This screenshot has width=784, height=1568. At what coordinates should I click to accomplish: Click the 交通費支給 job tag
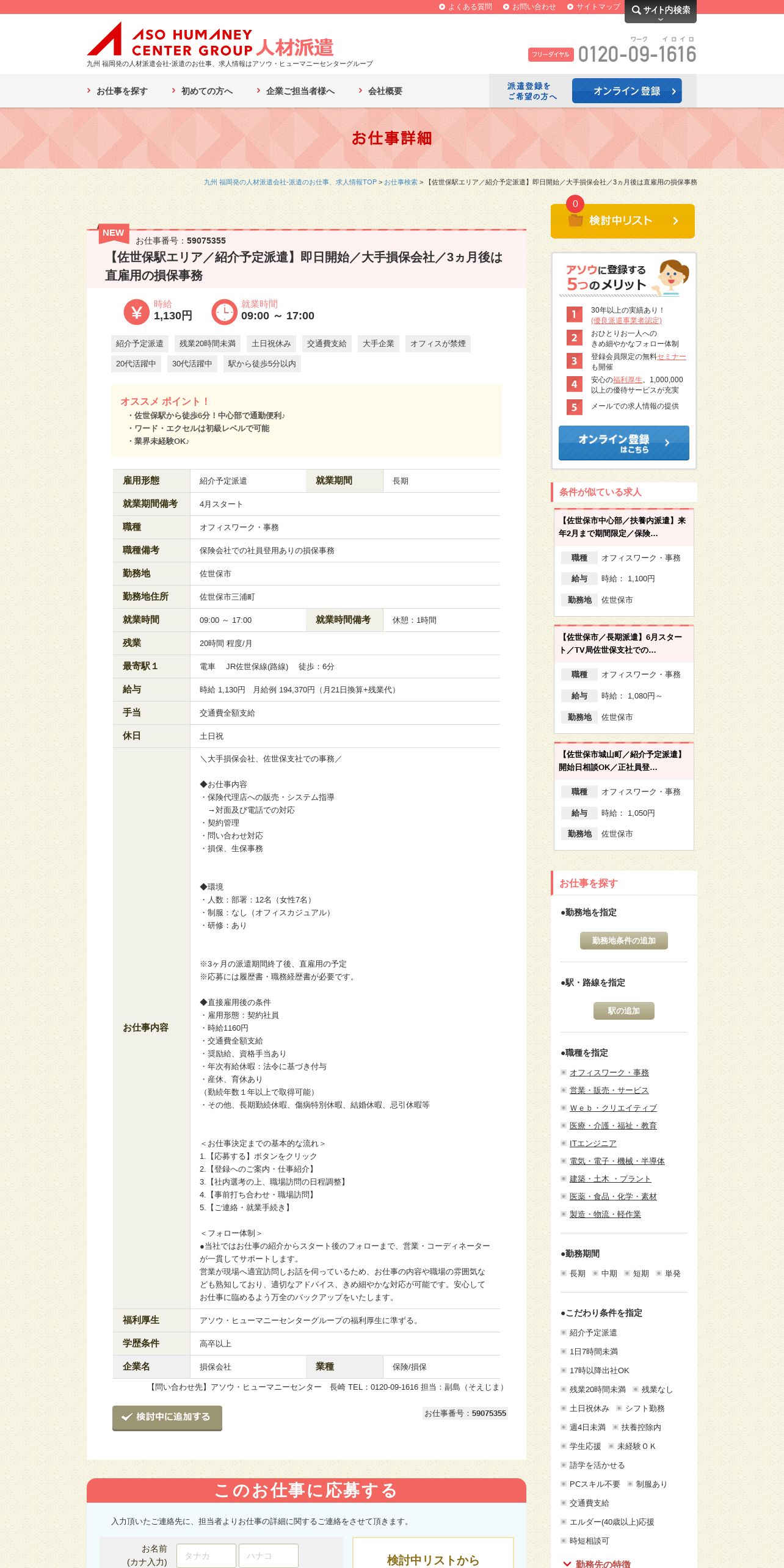[x=327, y=344]
